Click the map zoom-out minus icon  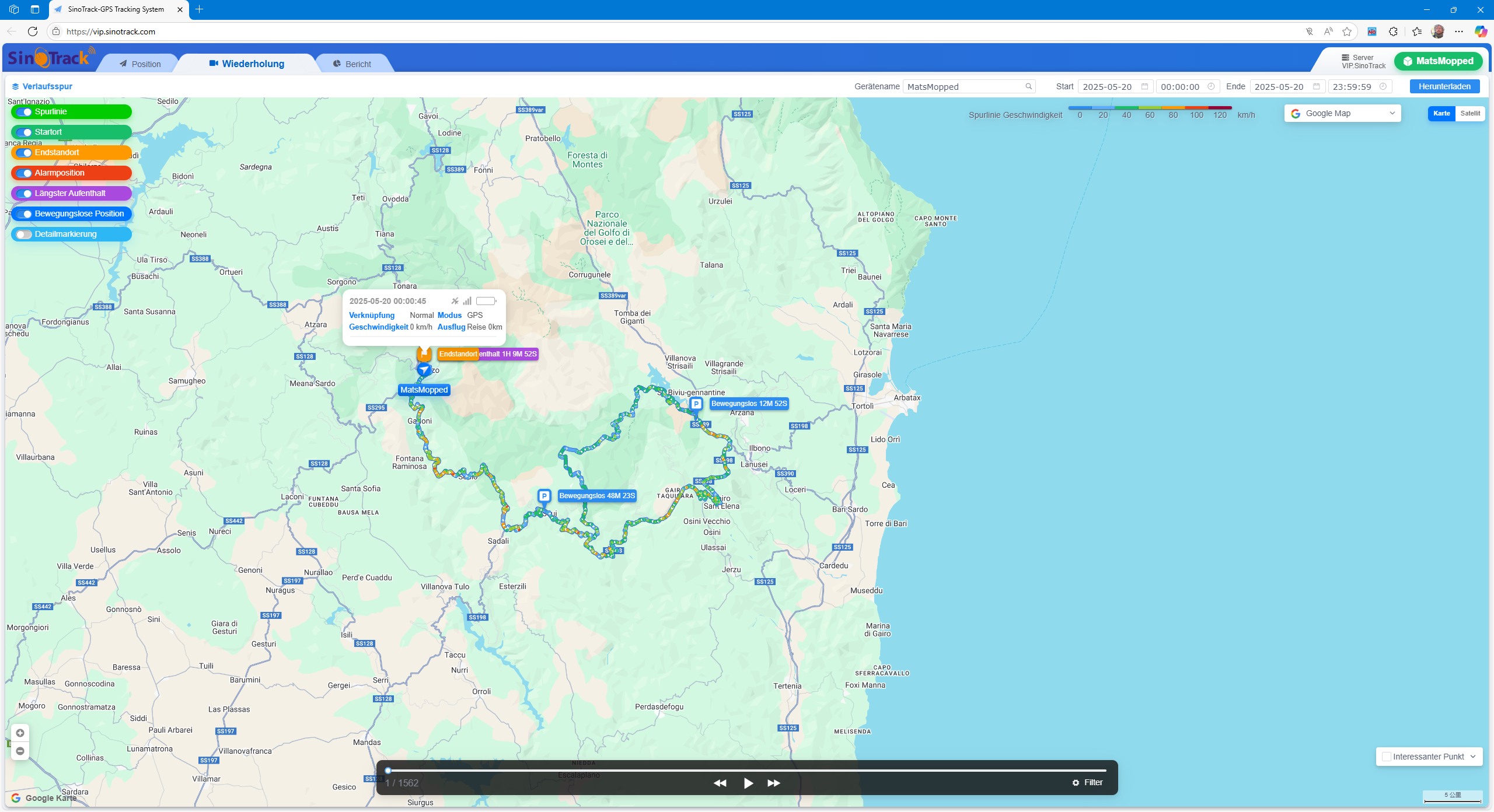click(20, 751)
